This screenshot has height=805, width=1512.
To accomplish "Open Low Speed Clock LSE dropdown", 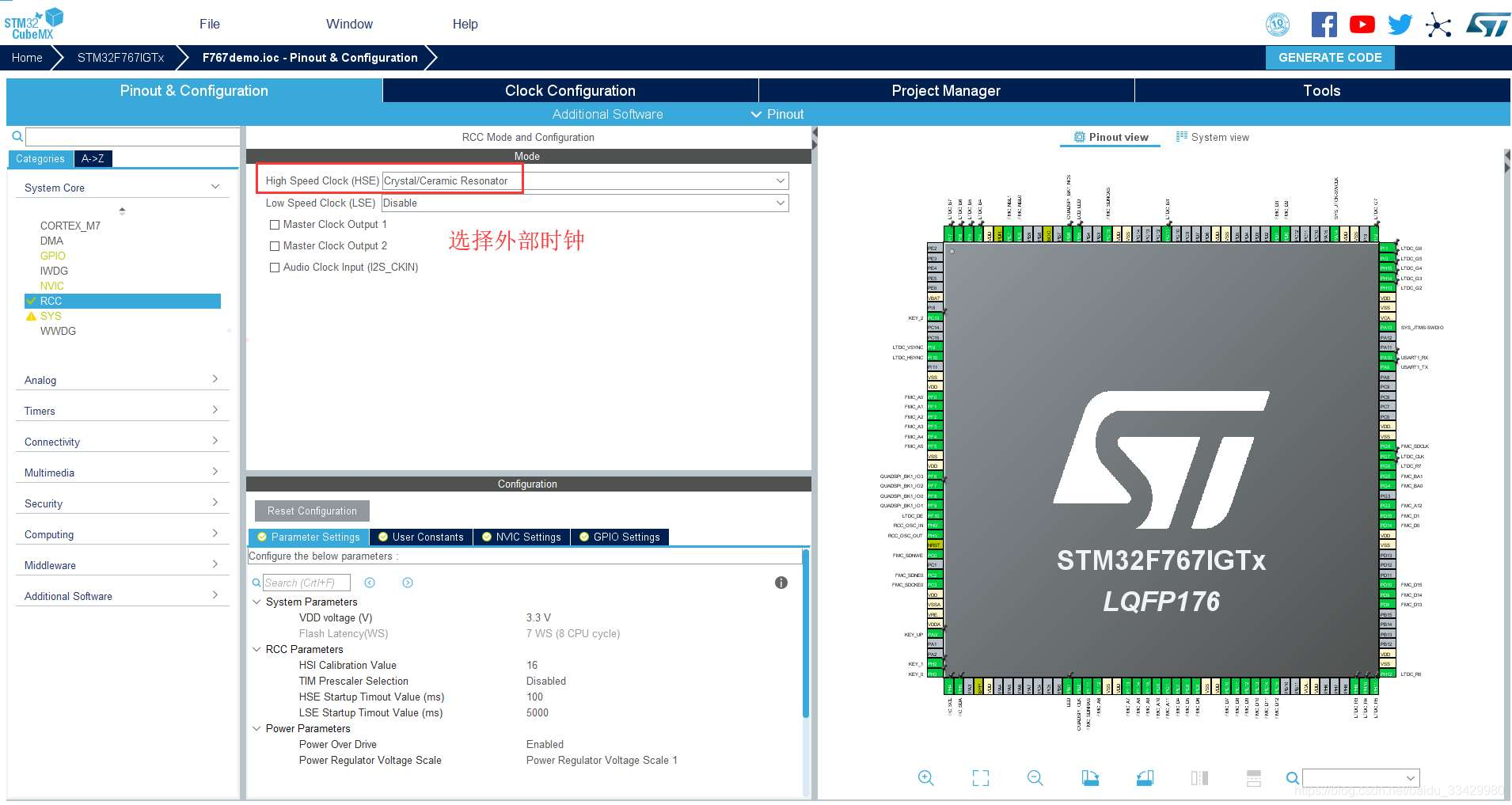I will pyautogui.click(x=585, y=203).
